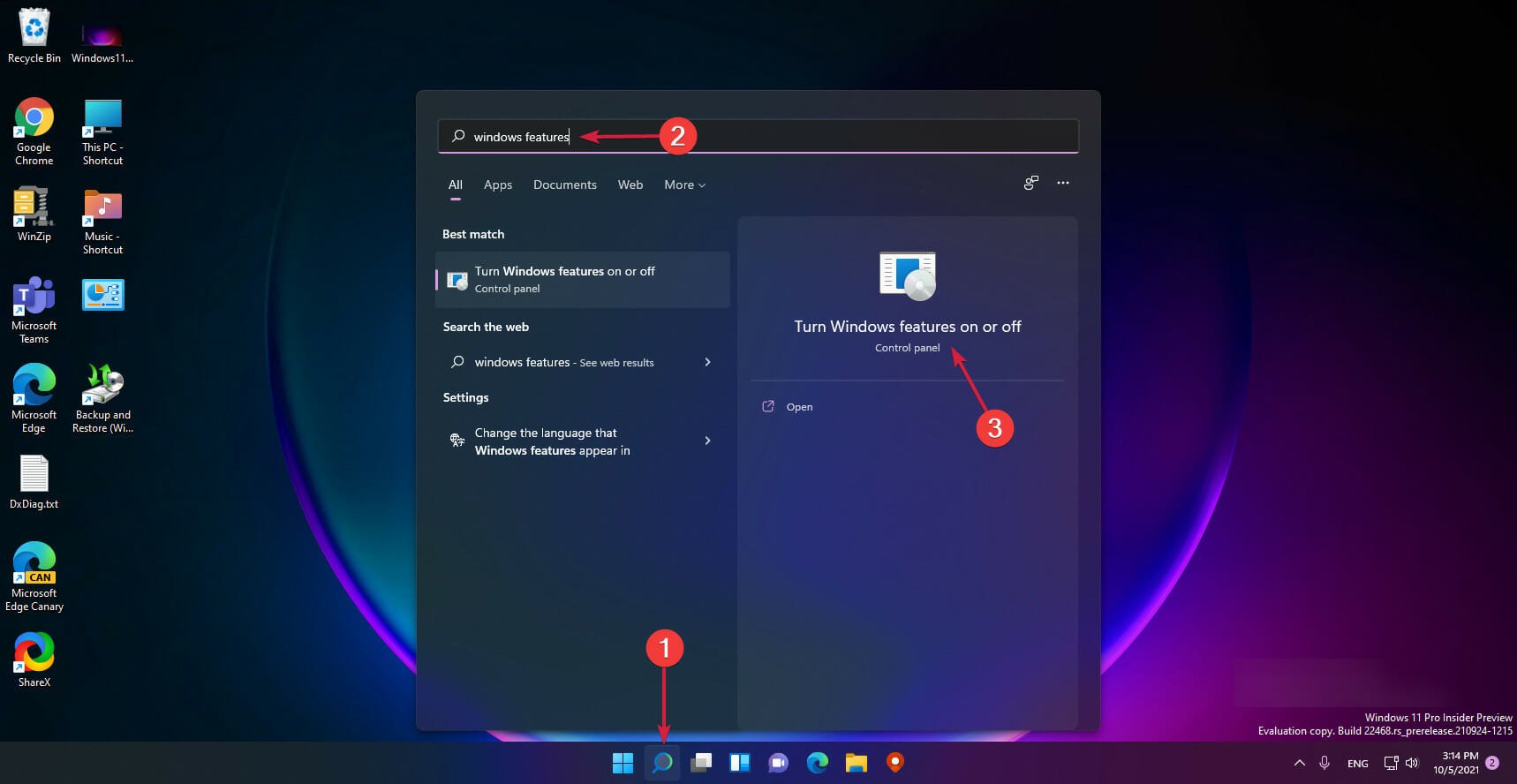Select windows features web results entry
Image resolution: width=1517 pixels, height=784 pixels.
click(x=583, y=362)
